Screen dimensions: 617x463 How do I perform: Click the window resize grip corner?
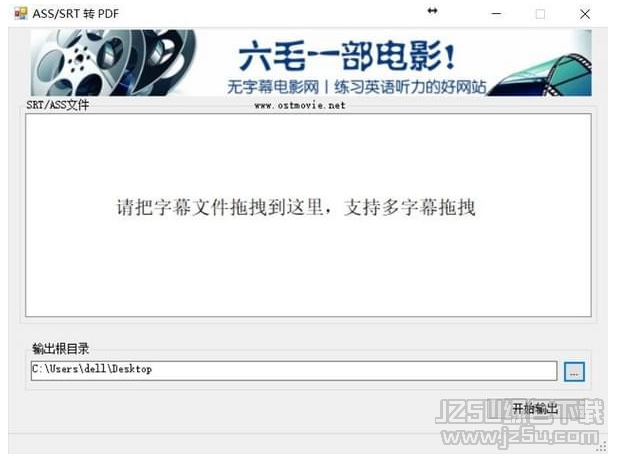coord(601,447)
